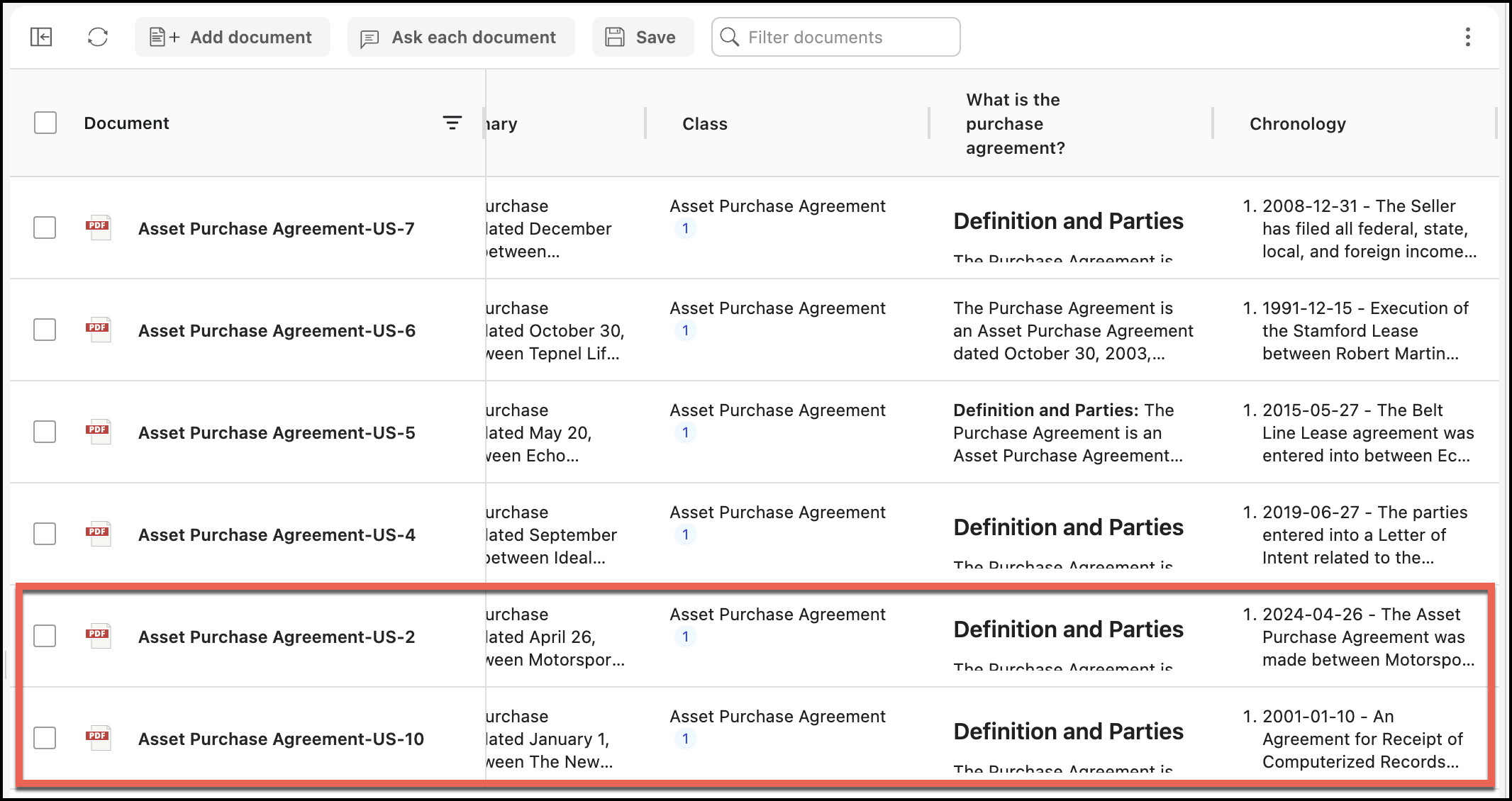
Task: Click 'Definition and Parties' heading in US-7 row
Action: click(x=1068, y=221)
